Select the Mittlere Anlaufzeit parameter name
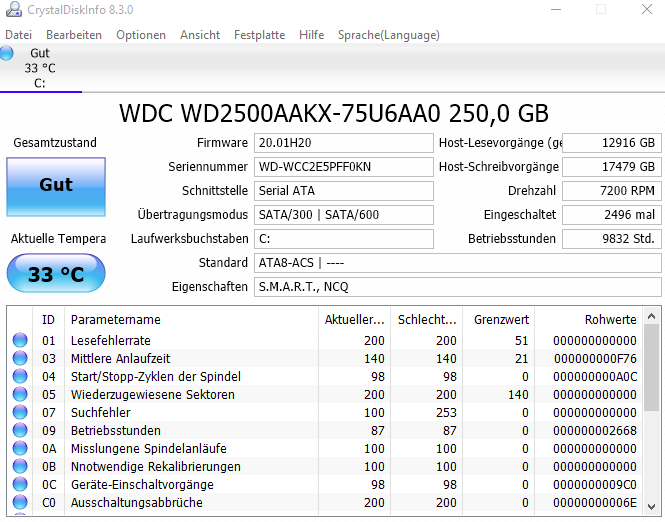The height and width of the screenshot is (522, 665). [x=120, y=359]
